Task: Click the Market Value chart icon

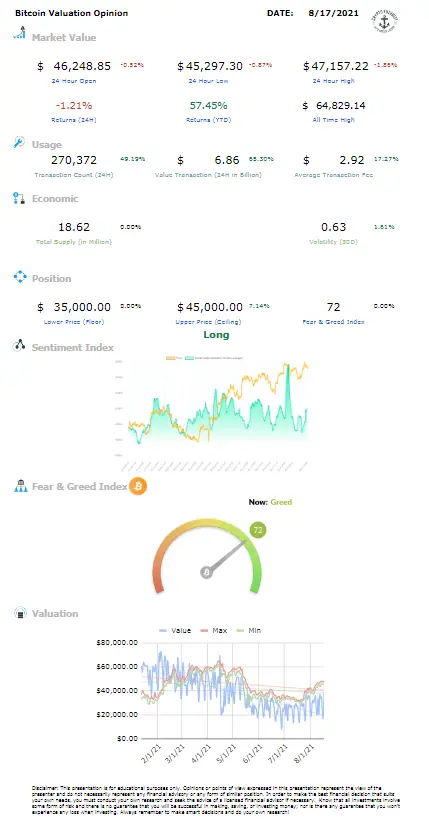Action: [x=19, y=33]
